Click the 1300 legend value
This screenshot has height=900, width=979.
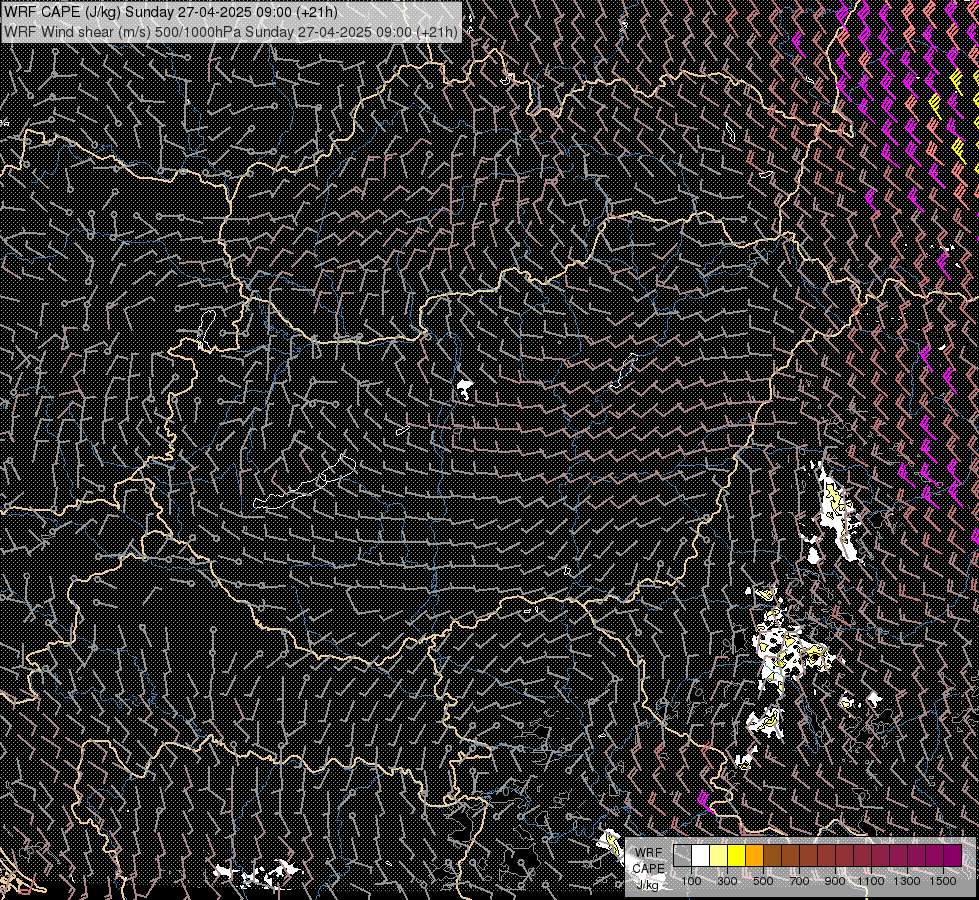click(907, 881)
